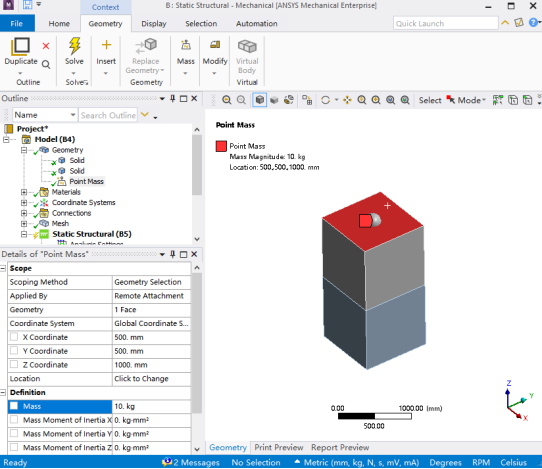Click the save icon in title bar
The width and height of the screenshot is (542, 469).
click(27, 4)
